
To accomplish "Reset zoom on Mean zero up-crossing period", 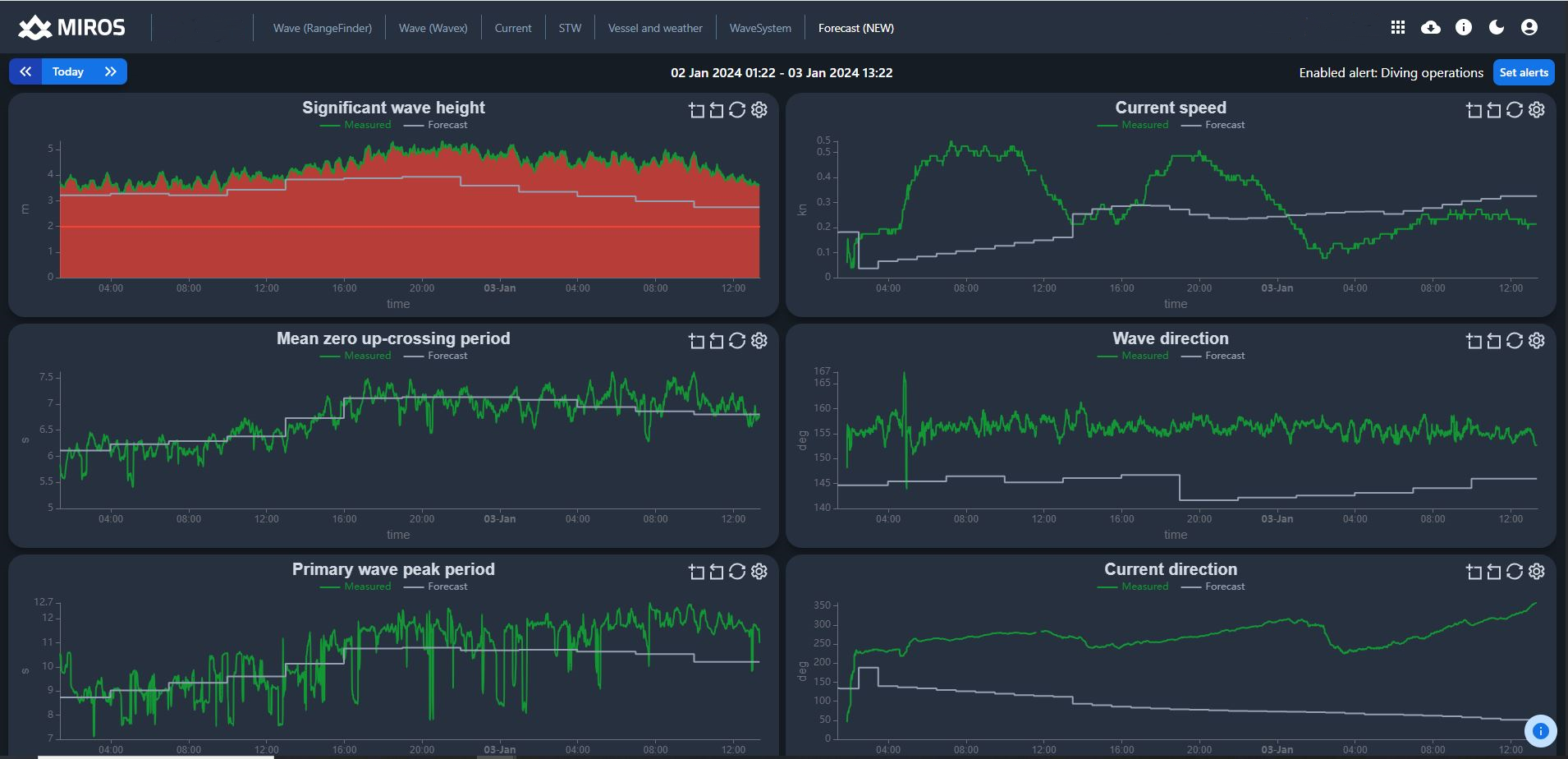I will point(717,341).
